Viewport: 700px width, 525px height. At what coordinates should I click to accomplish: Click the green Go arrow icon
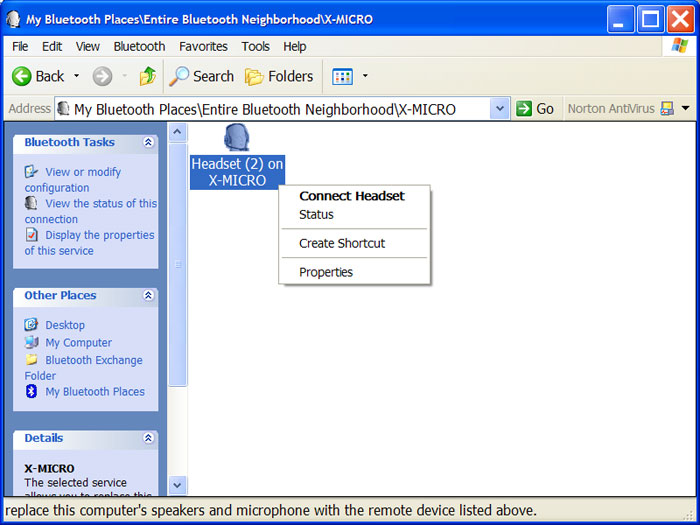click(524, 108)
